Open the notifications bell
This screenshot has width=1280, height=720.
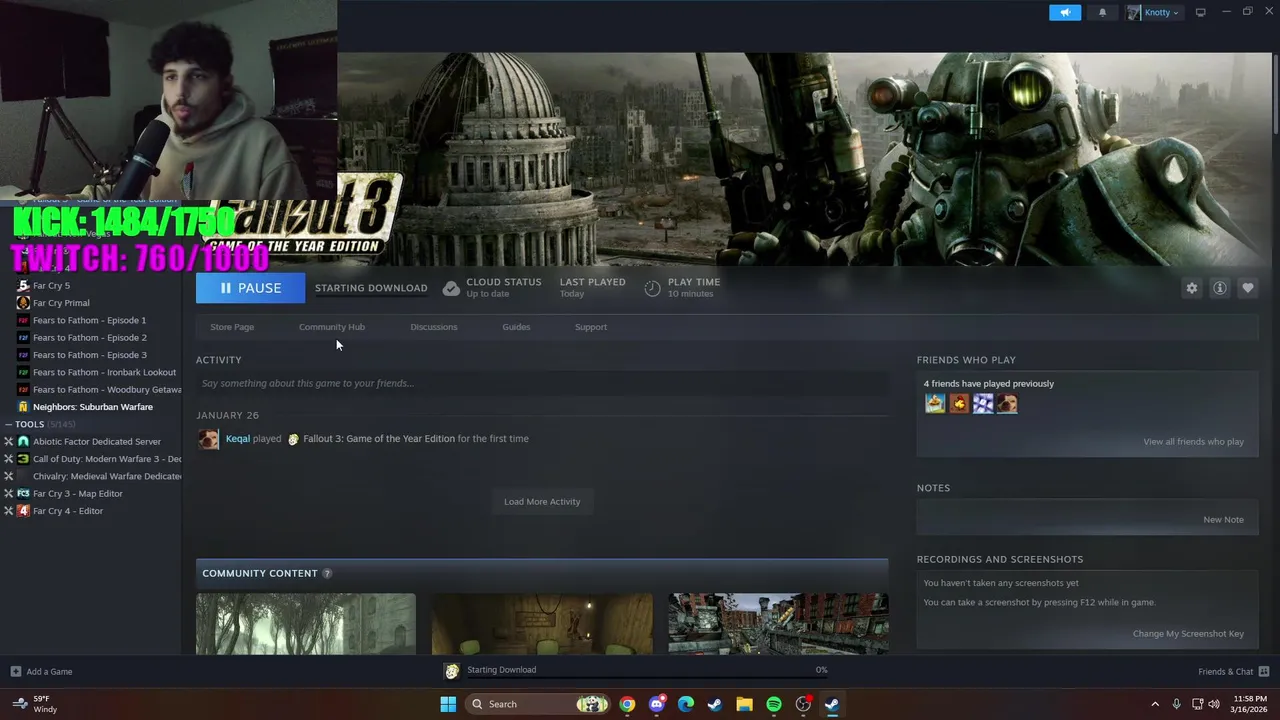tap(1103, 12)
